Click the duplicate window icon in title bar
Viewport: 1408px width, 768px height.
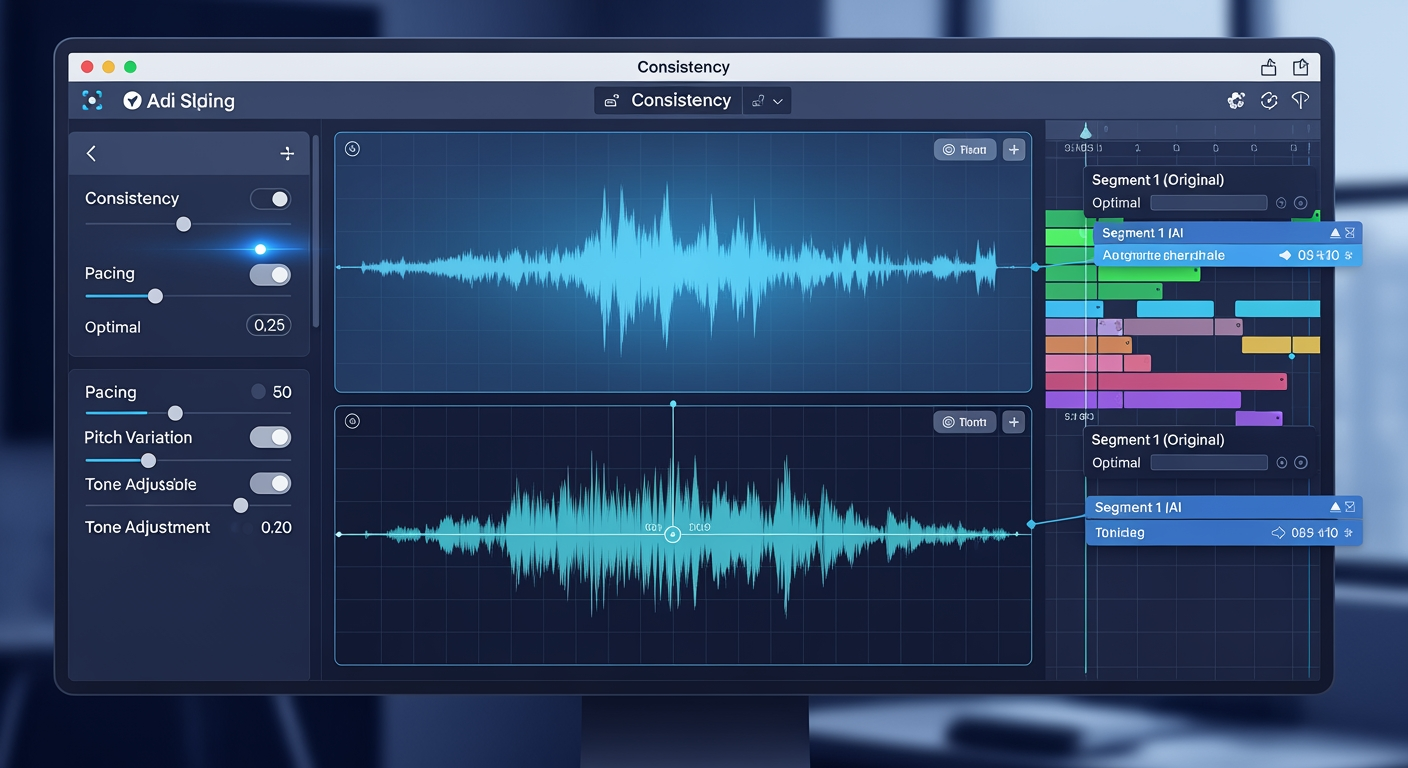1300,67
